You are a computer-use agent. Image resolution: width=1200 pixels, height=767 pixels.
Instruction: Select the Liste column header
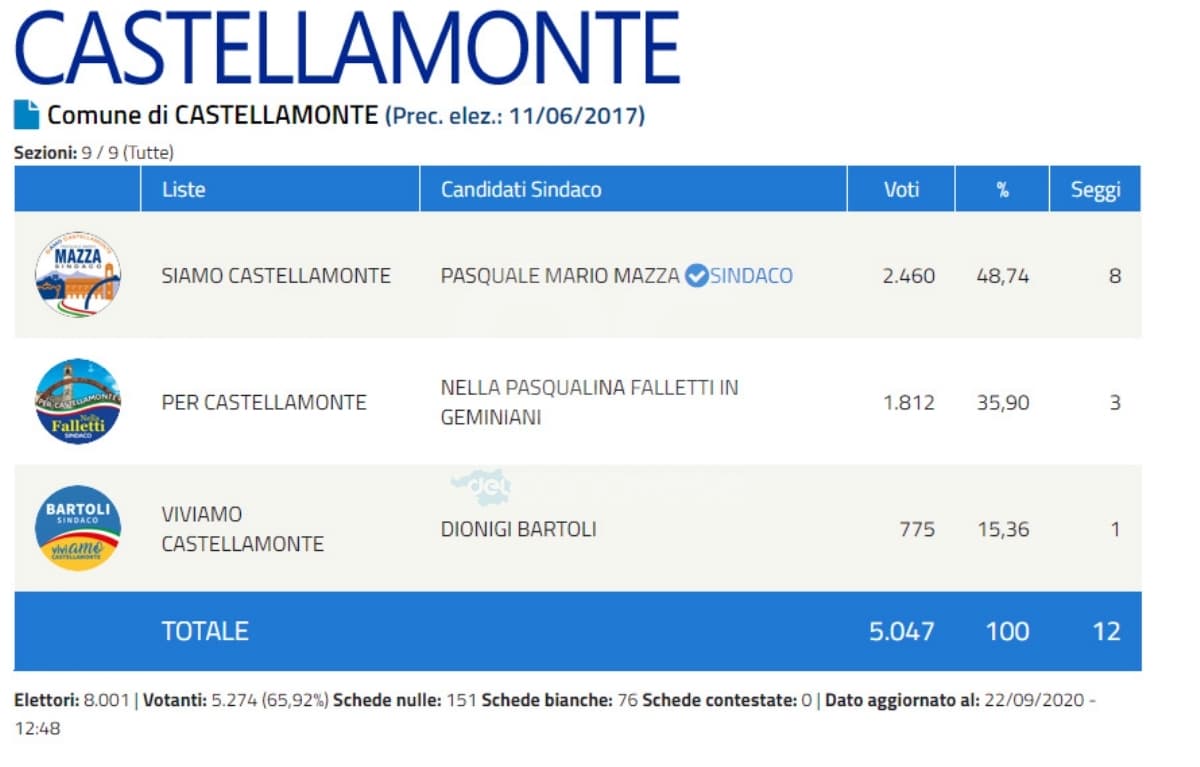tap(184, 189)
